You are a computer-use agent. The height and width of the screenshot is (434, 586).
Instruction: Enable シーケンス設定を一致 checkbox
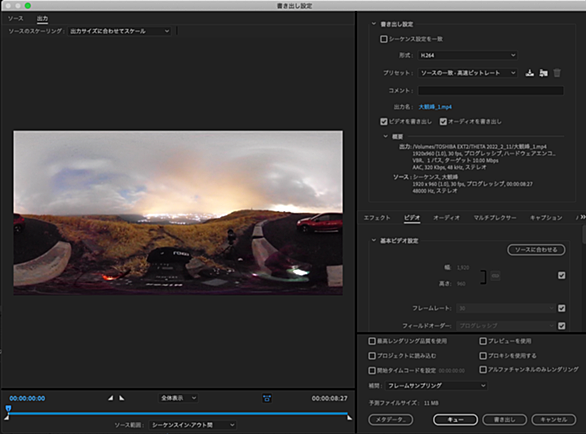(x=383, y=39)
